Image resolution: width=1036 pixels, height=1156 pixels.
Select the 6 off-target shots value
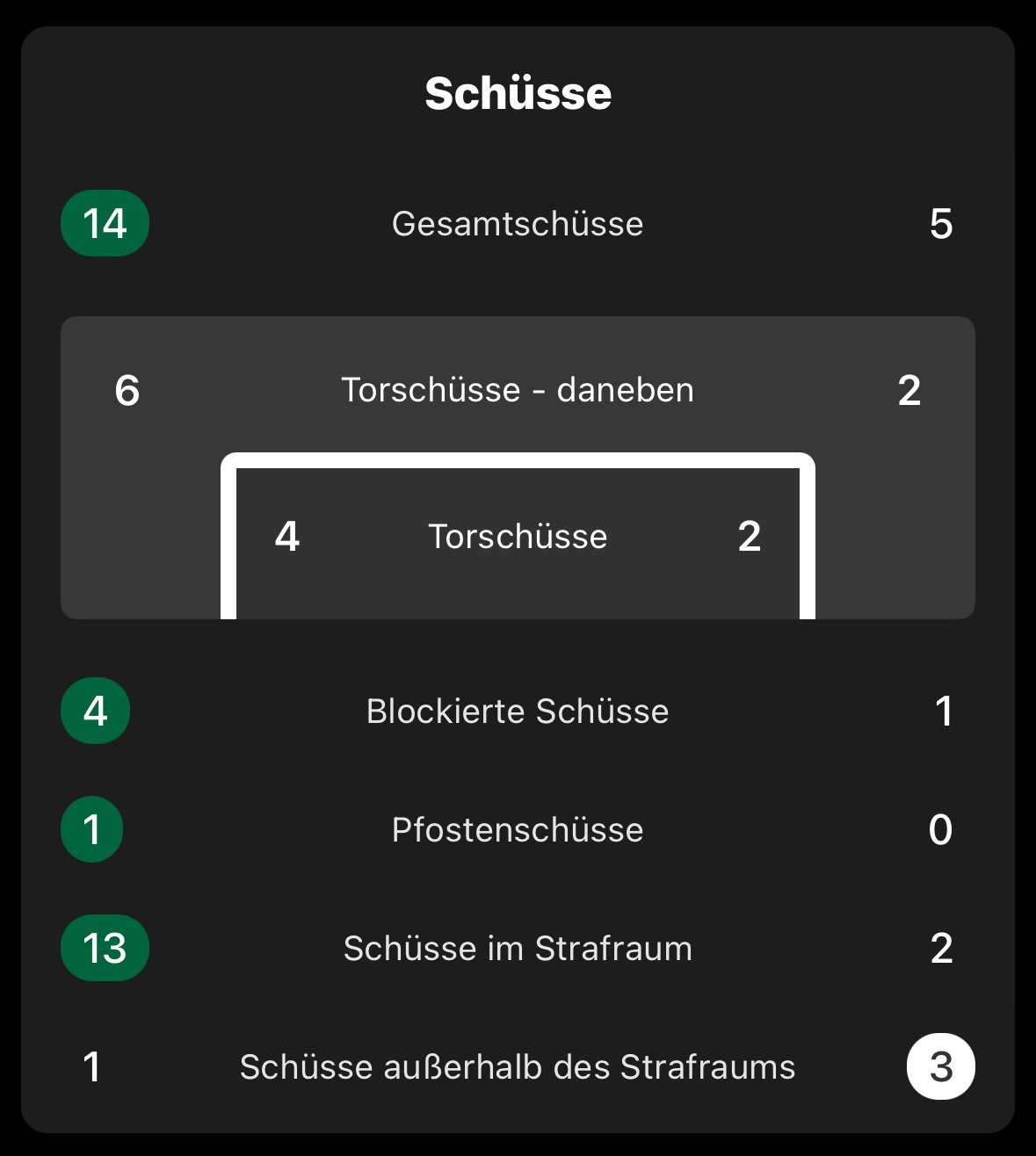(127, 390)
